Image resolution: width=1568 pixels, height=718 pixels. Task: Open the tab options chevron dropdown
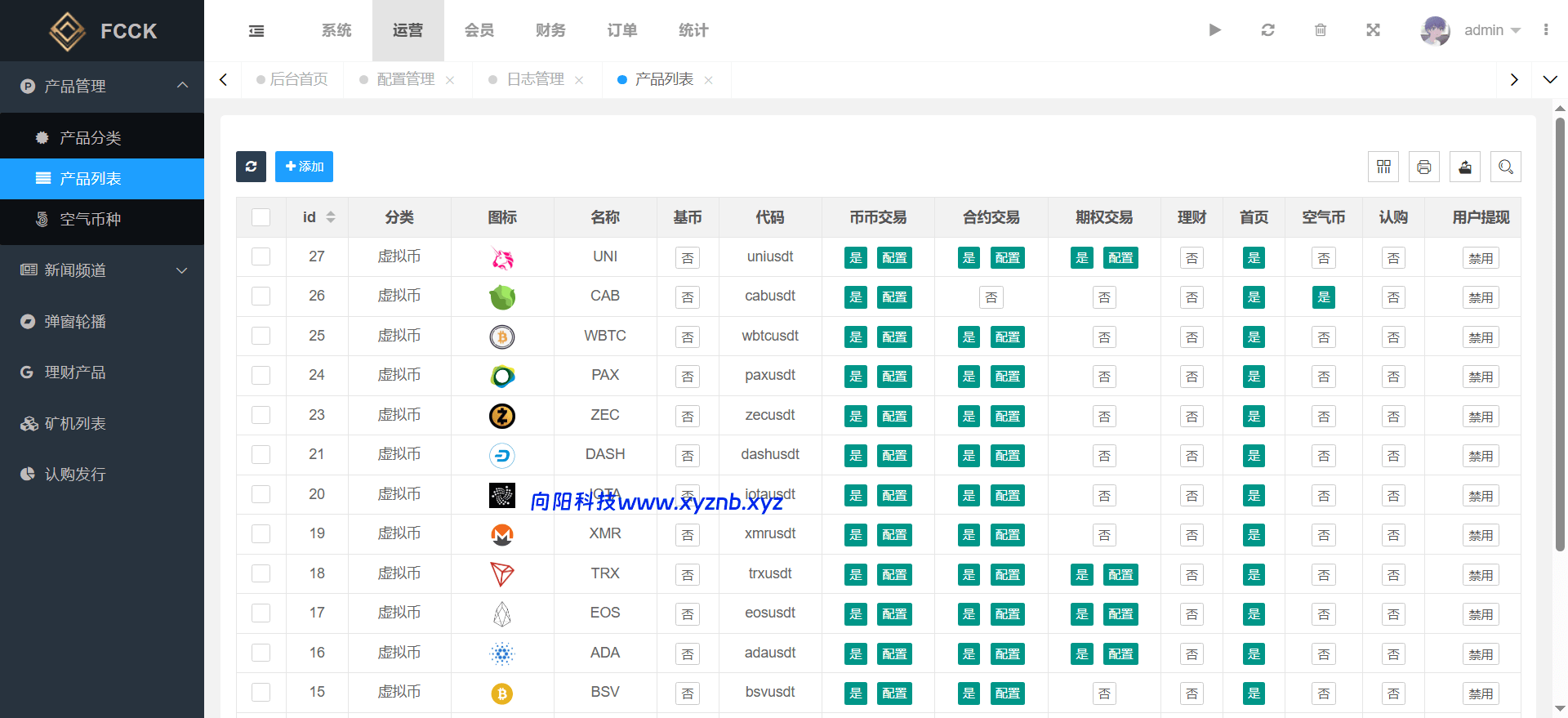tap(1549, 79)
